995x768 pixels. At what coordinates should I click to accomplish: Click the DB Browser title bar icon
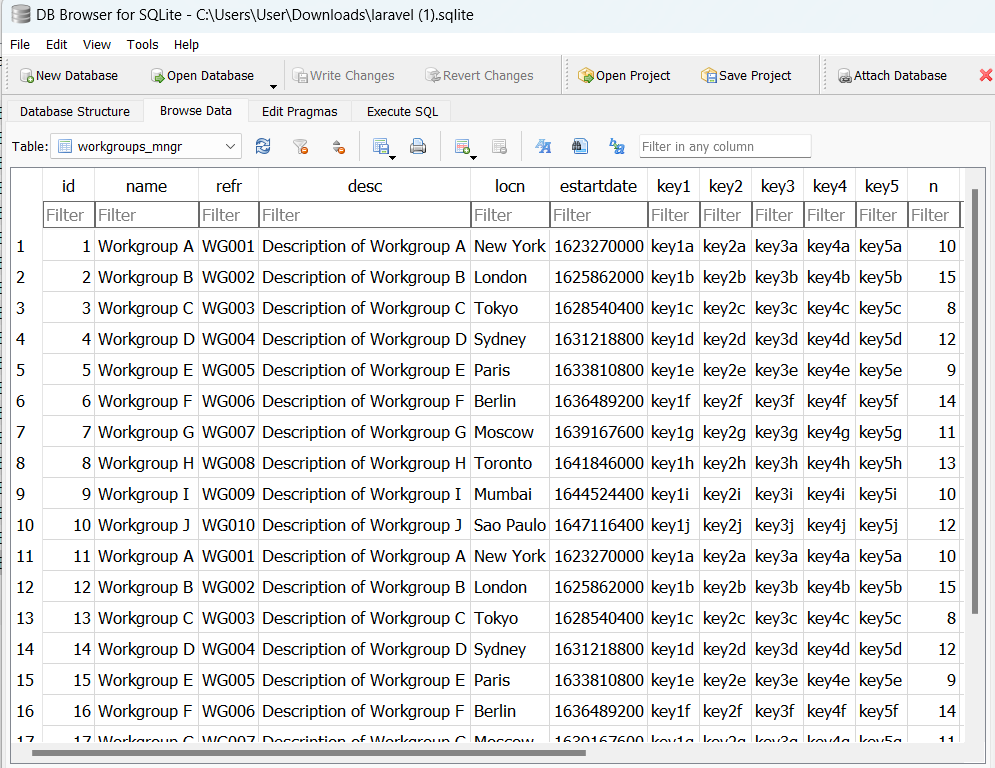20,14
